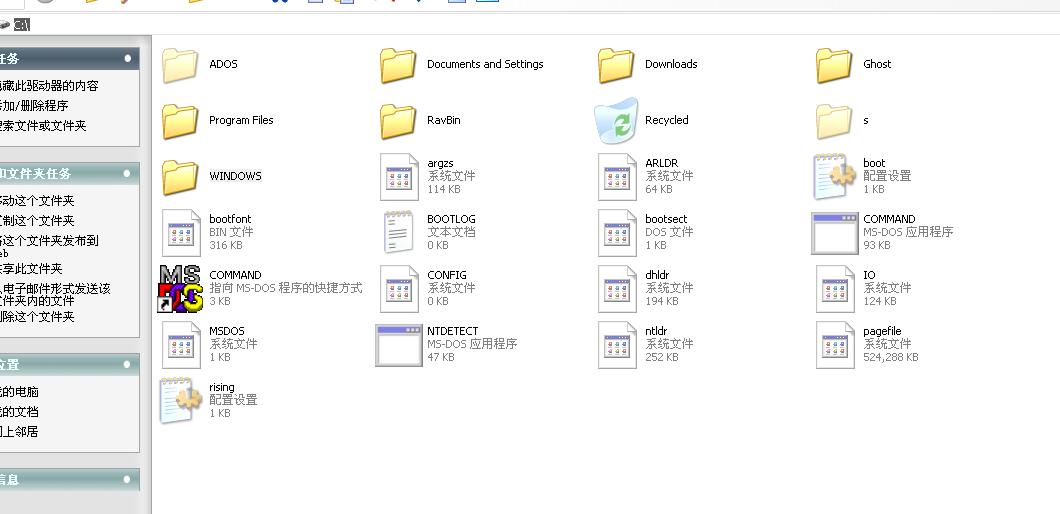This screenshot has height=514, width=1060.
Task: Click the NTDETECT application icon
Action: tap(399, 346)
